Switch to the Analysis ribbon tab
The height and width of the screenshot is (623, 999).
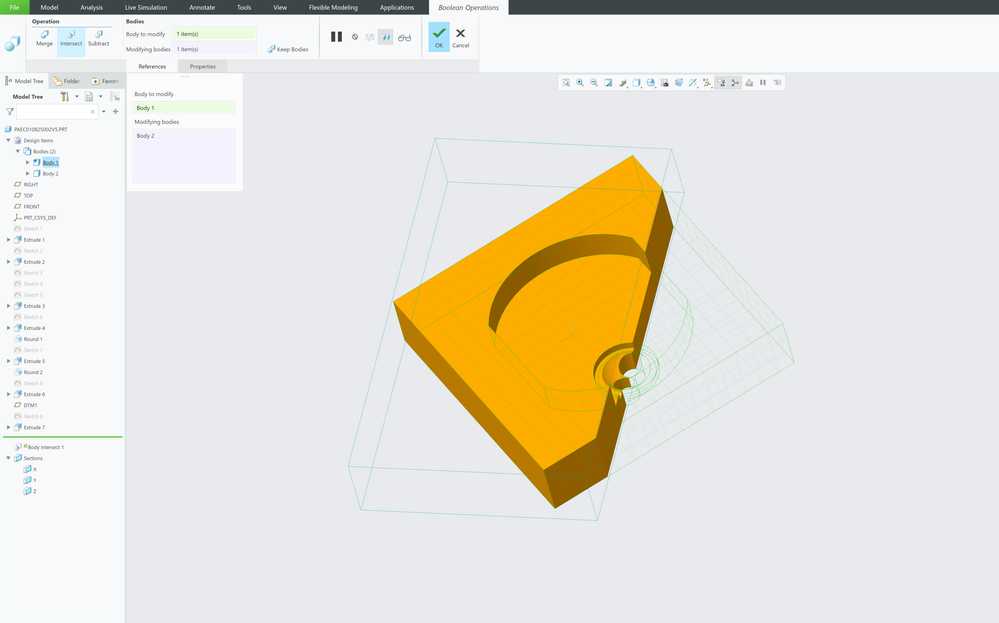(x=92, y=8)
